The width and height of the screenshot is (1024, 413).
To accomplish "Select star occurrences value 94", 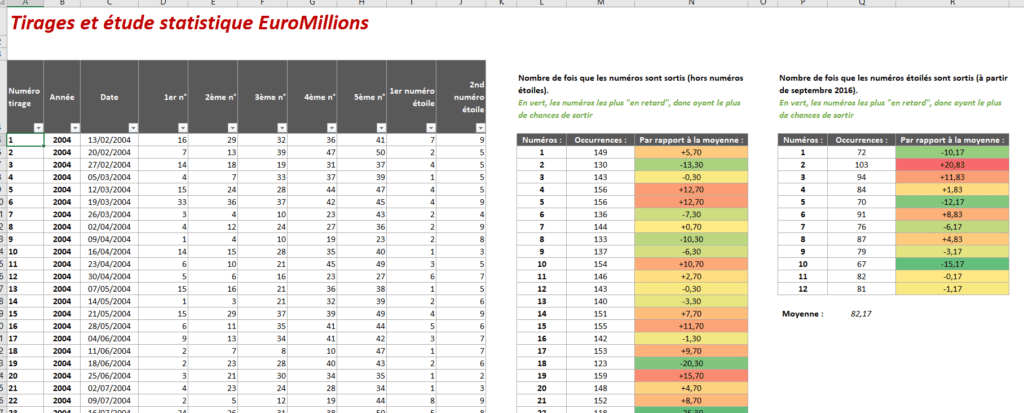I will (x=861, y=177).
